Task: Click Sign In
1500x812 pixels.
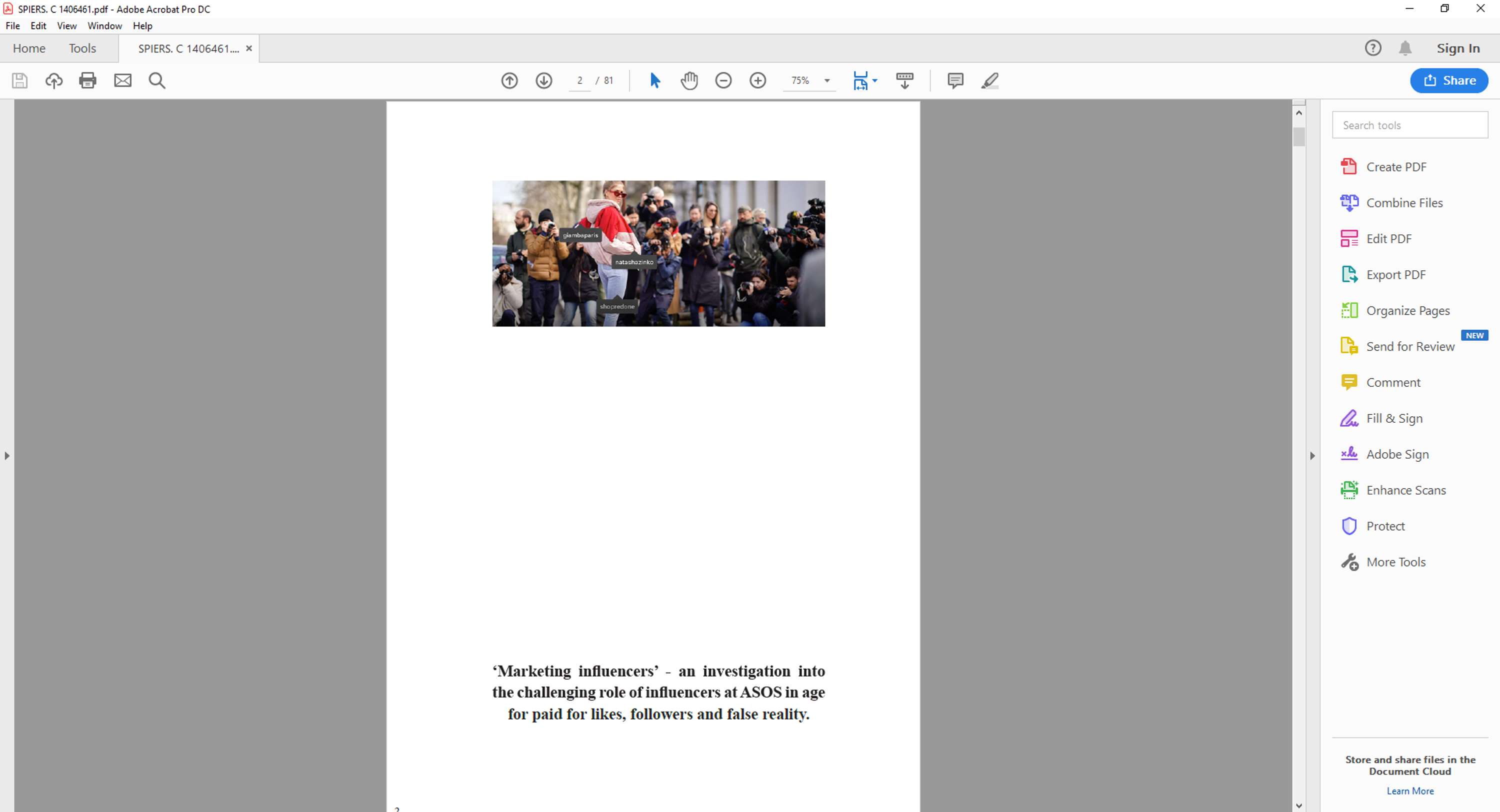Action: coord(1458,48)
